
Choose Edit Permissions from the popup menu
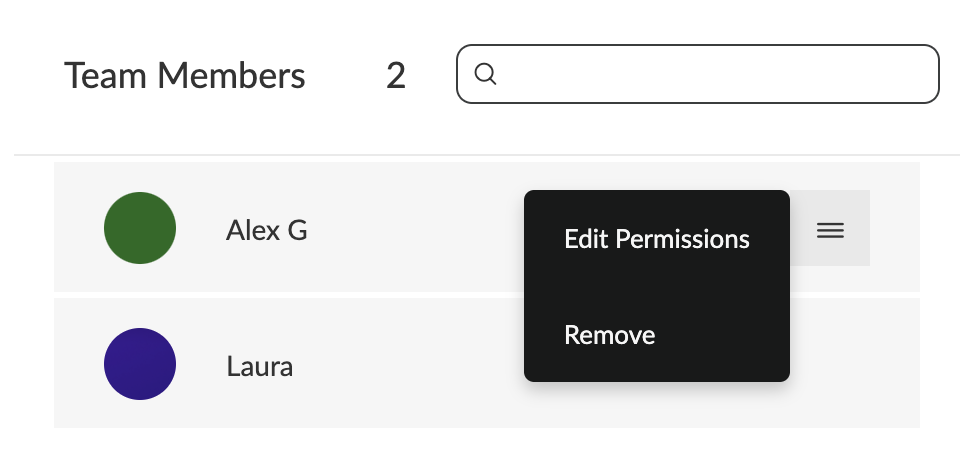click(657, 239)
